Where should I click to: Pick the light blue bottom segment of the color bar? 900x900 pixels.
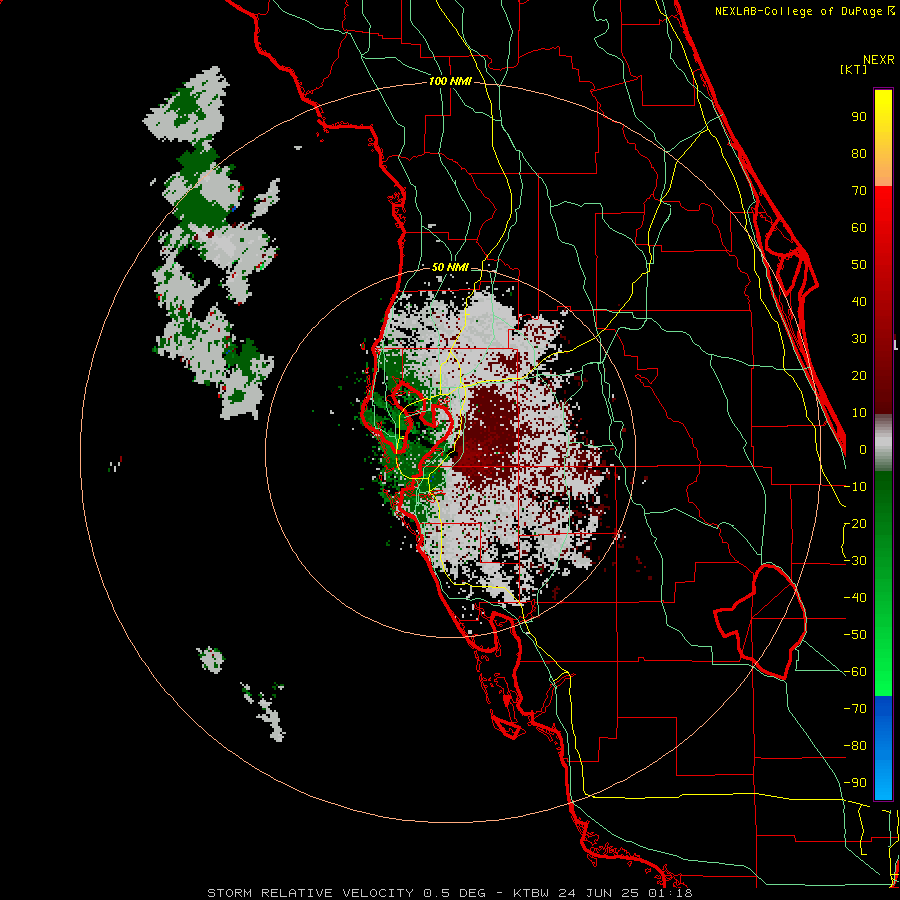tap(883, 781)
